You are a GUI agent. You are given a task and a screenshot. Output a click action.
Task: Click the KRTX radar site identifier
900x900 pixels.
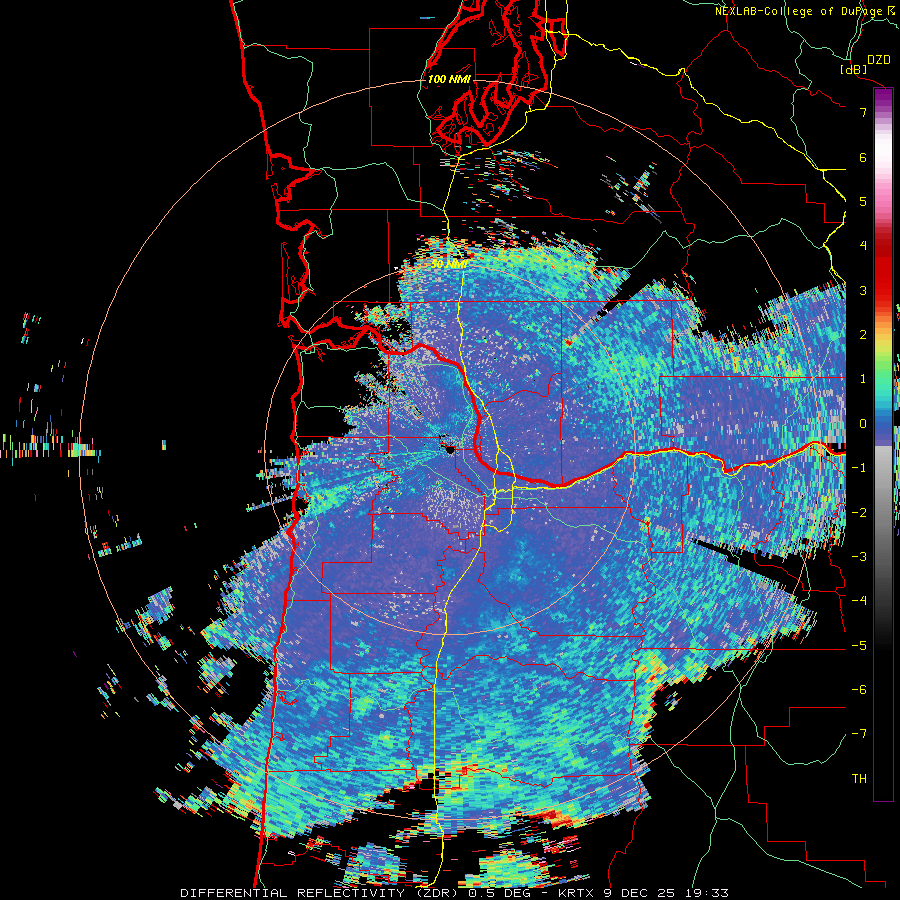pyautogui.click(x=577, y=893)
